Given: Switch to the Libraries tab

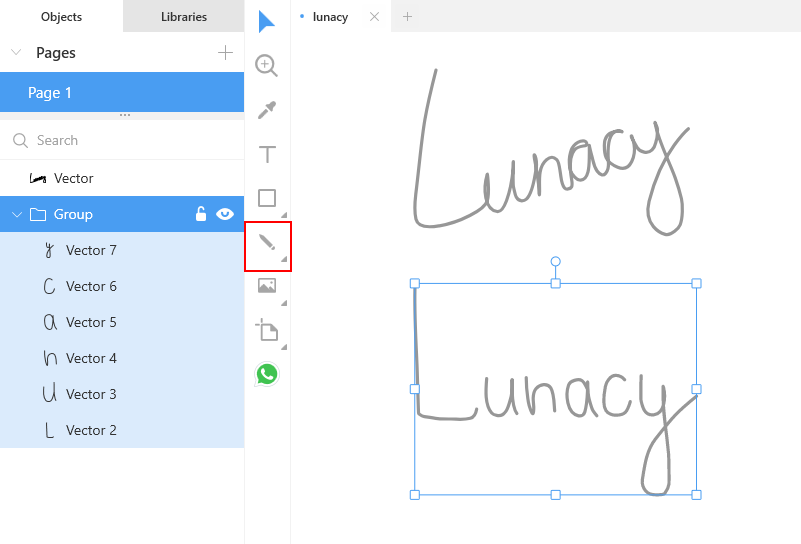Looking at the screenshot, I should [x=183, y=16].
